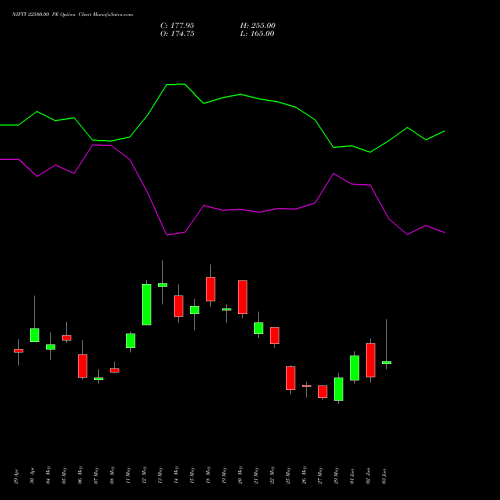Click the "04 May" date axis label
The image size is (500, 500).
(x=48, y=475)
